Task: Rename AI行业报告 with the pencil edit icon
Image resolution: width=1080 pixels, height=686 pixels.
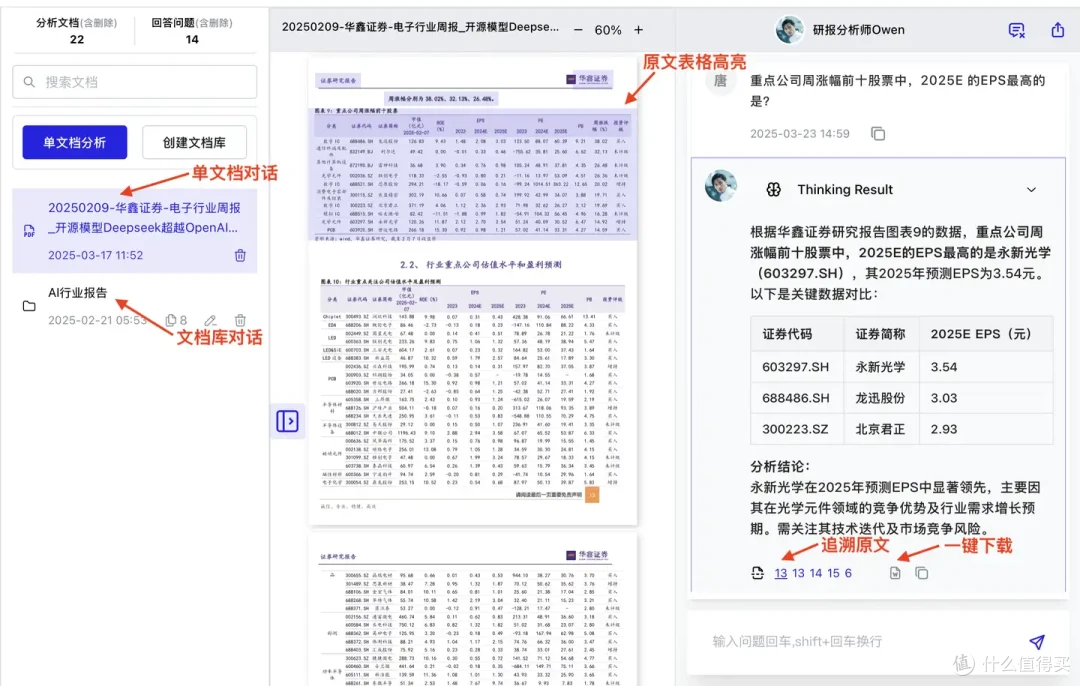Action: (x=210, y=320)
